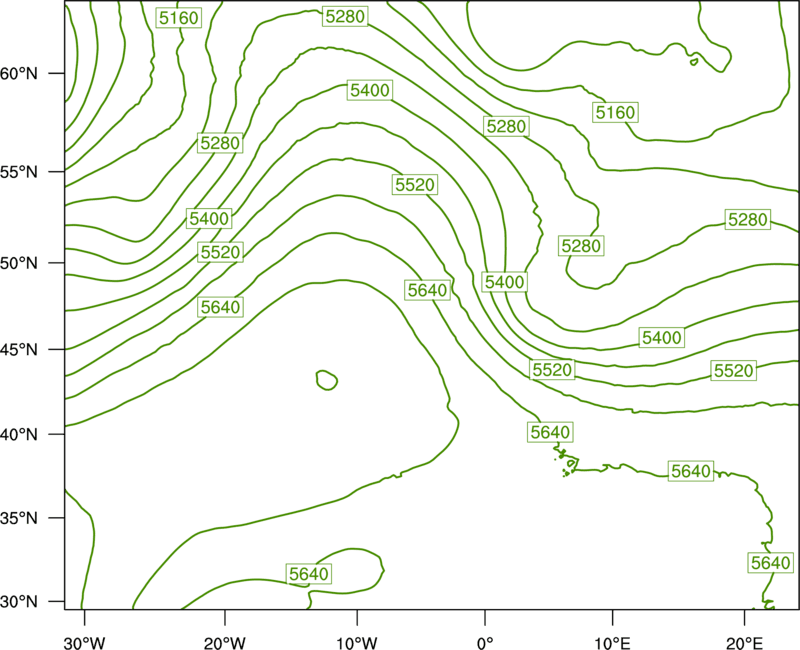Viewport: 800px width, 650px height.
Task: Click the 5160 contour label above 10°E
Action: tap(615, 112)
